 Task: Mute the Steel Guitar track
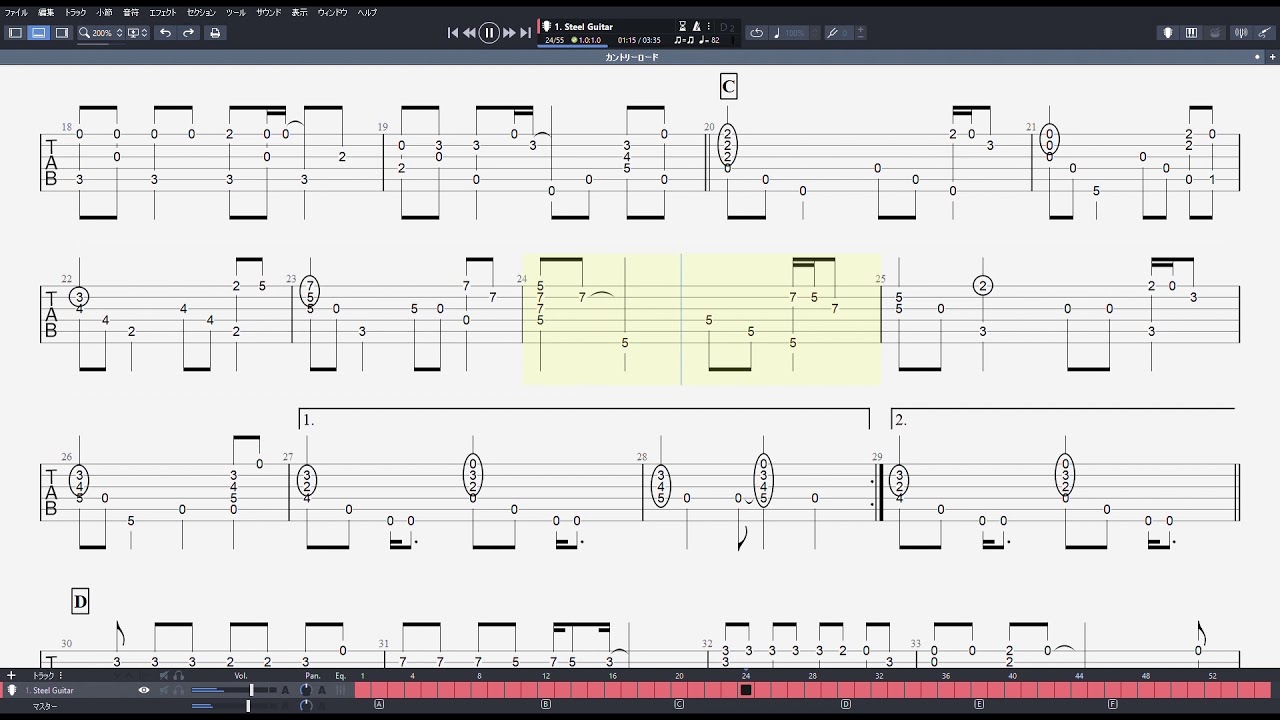[164, 690]
